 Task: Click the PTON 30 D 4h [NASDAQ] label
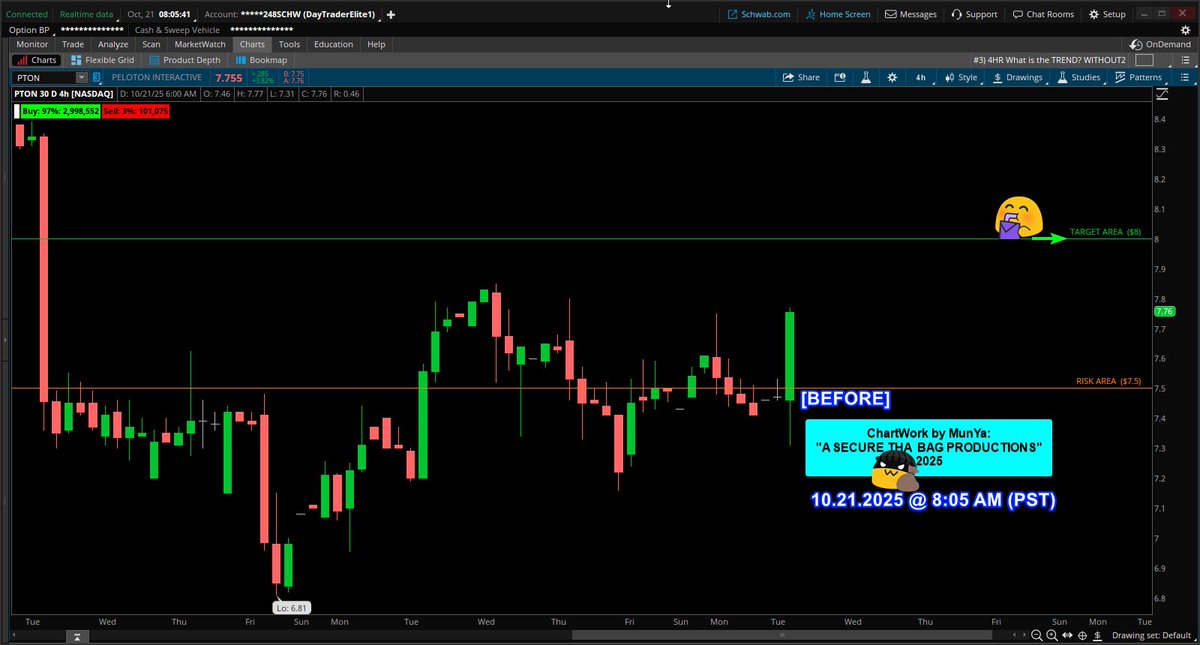[x=62, y=93]
